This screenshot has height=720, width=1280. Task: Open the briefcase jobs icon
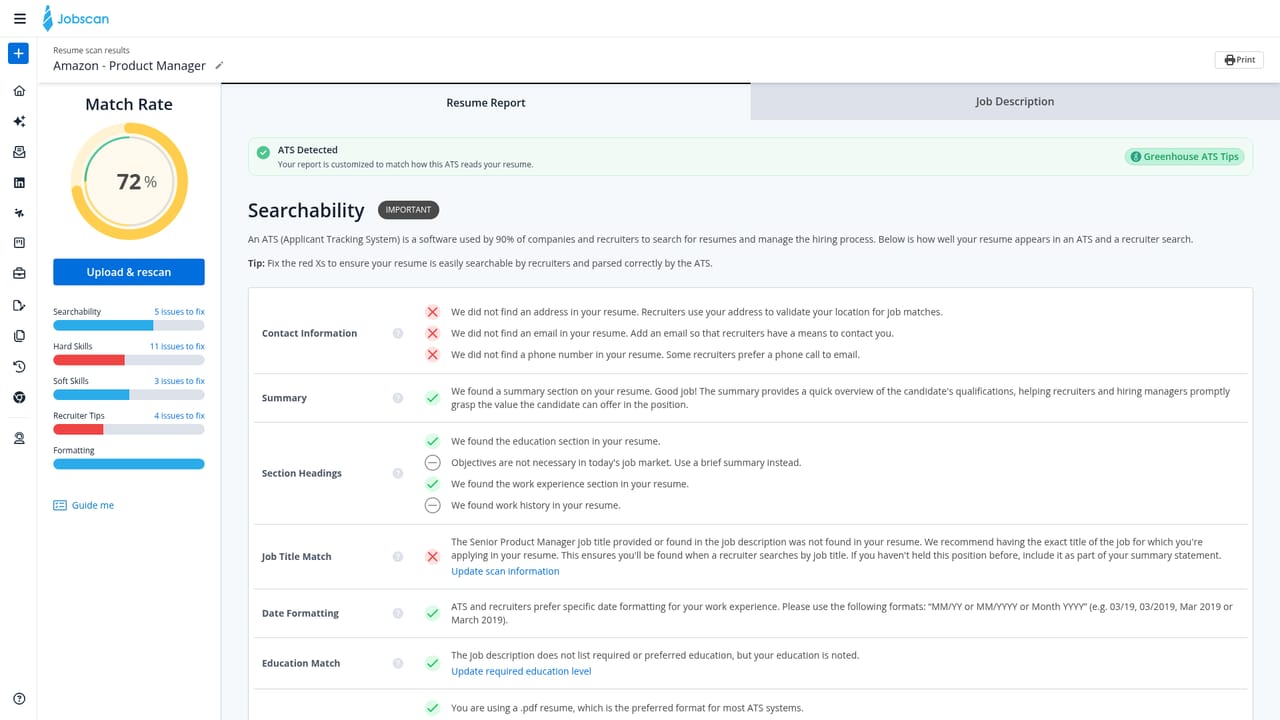(x=19, y=273)
